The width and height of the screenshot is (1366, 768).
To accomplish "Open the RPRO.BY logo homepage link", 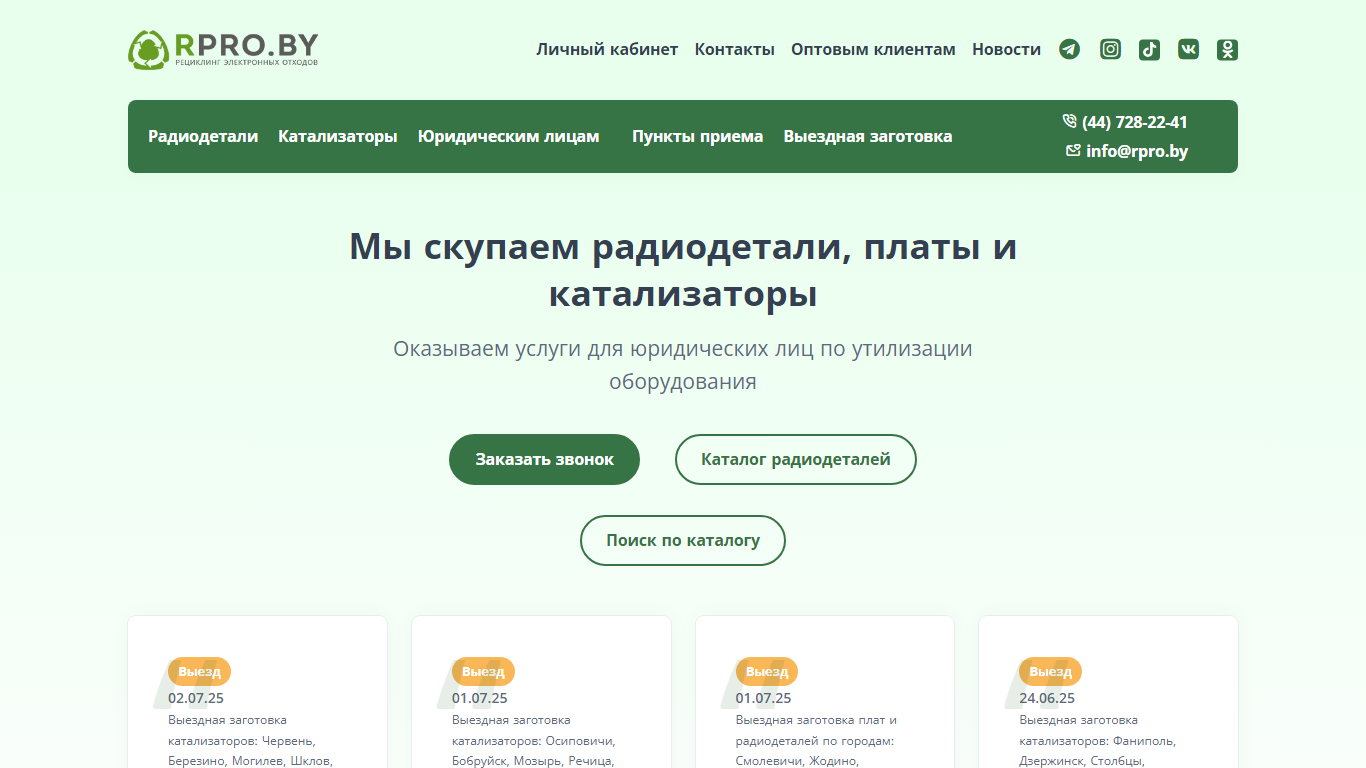I will [223, 49].
